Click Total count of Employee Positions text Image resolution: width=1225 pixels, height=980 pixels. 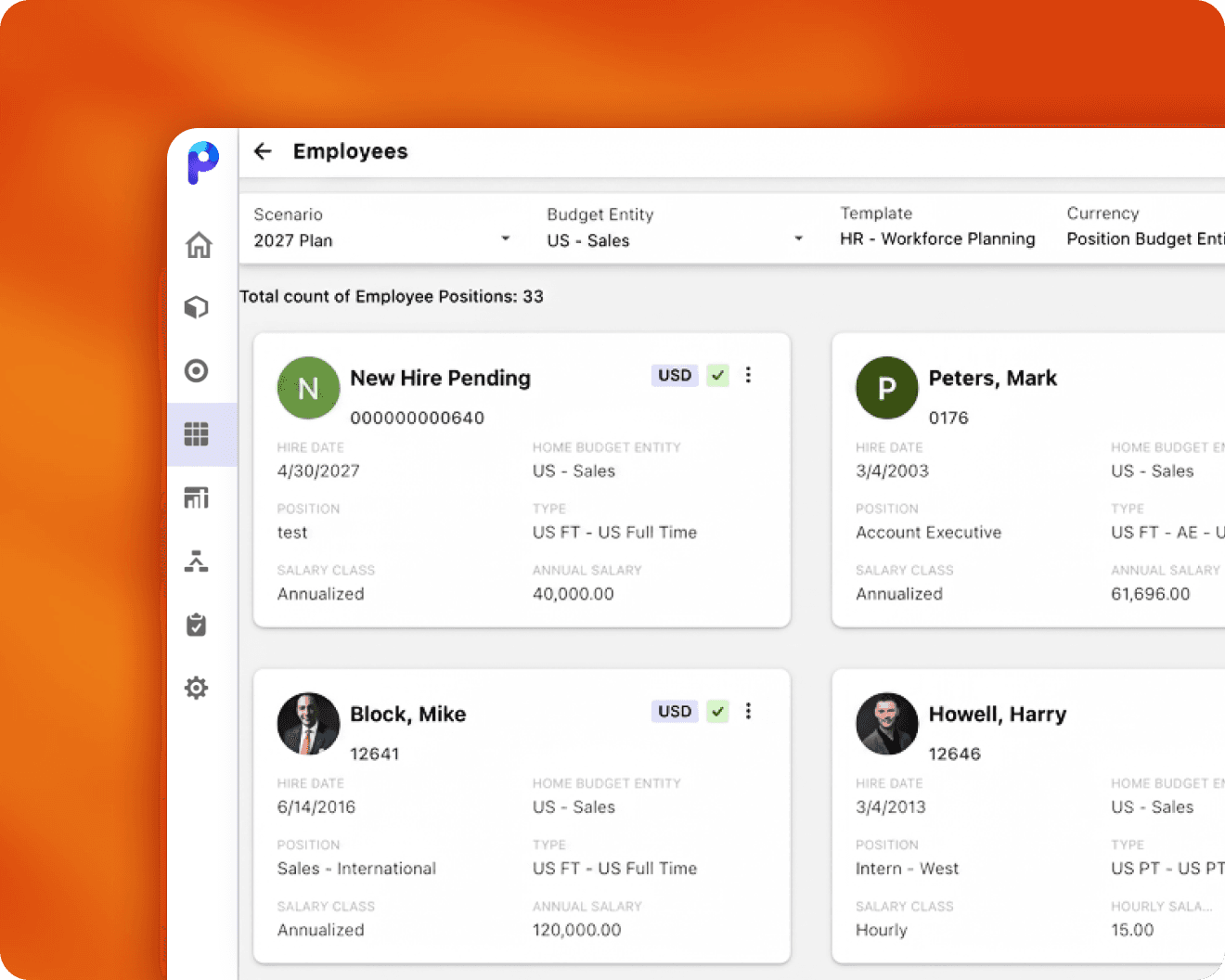(x=392, y=296)
